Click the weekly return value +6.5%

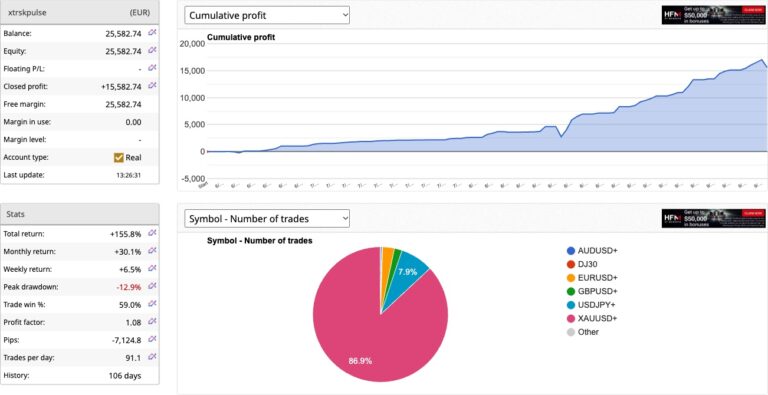point(130,269)
